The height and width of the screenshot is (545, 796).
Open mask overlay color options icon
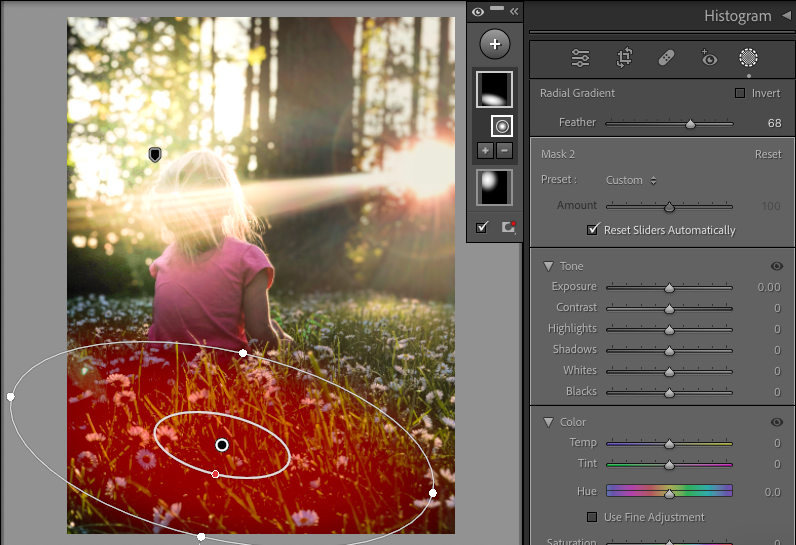(x=508, y=227)
